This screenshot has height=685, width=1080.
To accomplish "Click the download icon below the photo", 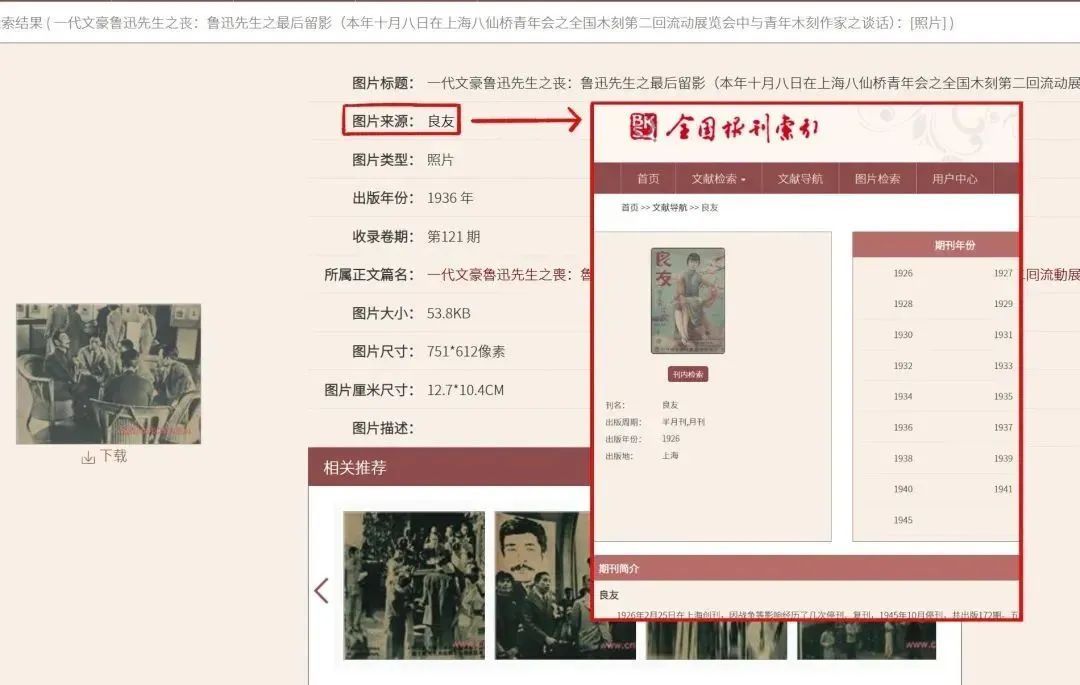I will point(88,457).
